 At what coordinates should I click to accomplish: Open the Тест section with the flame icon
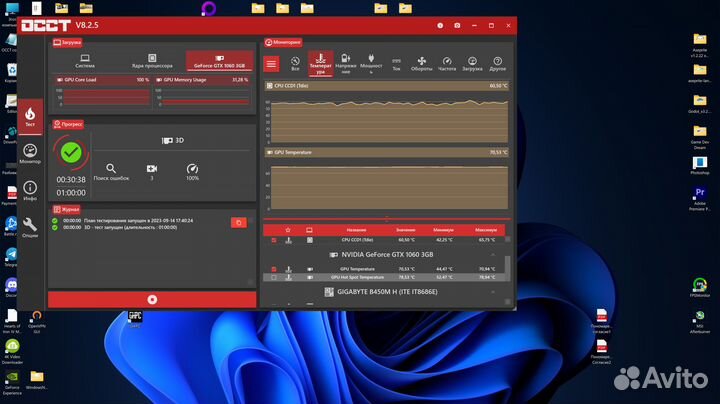coord(30,117)
